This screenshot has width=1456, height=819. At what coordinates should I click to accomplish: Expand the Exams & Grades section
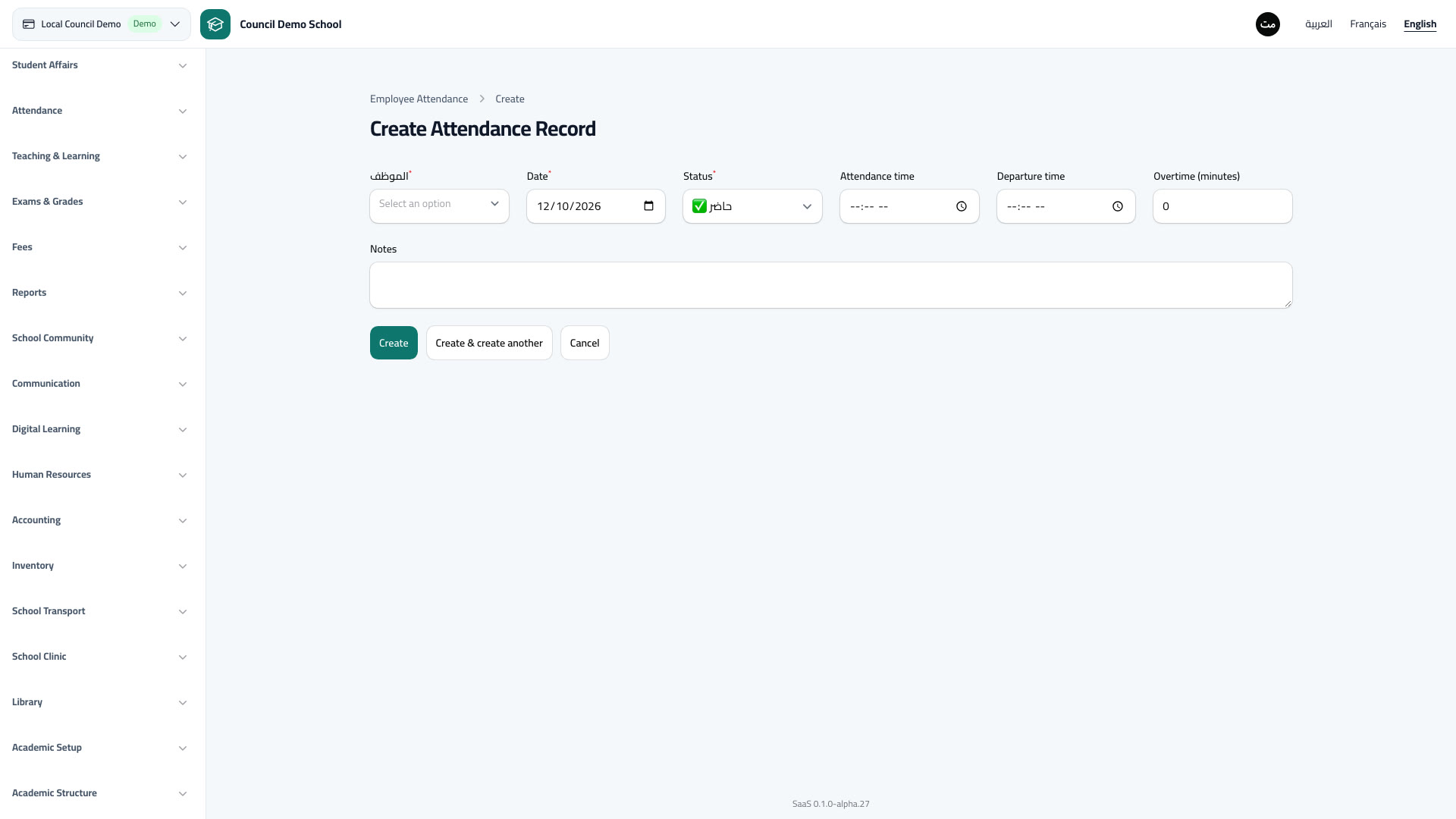(99, 202)
